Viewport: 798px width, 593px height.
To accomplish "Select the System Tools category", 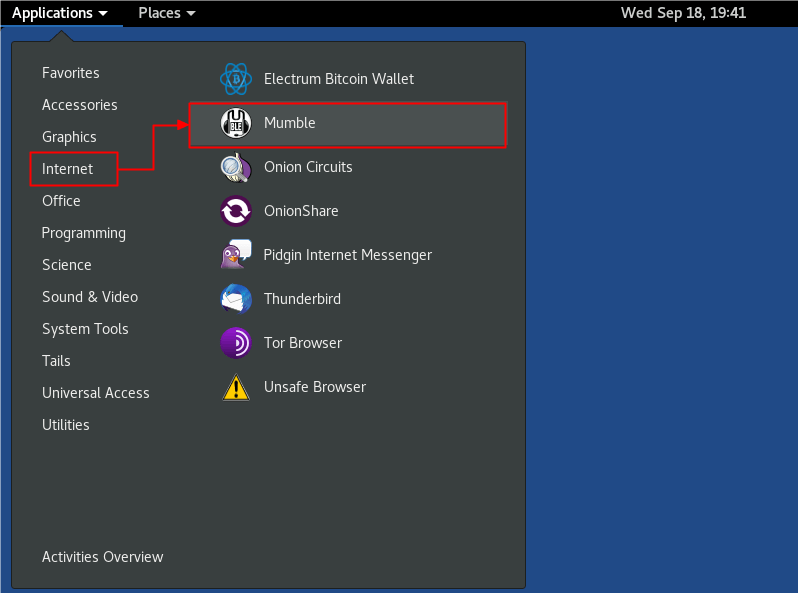I will pos(85,329).
